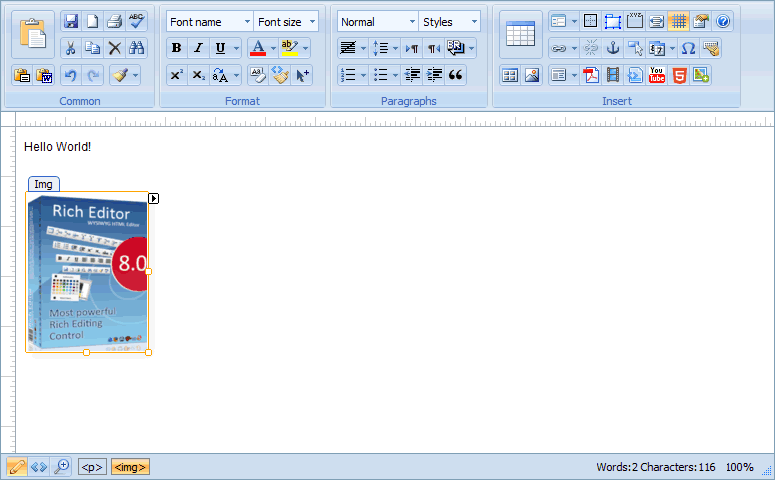Click the Insert Table icon
775x480 pixels.
point(520,34)
